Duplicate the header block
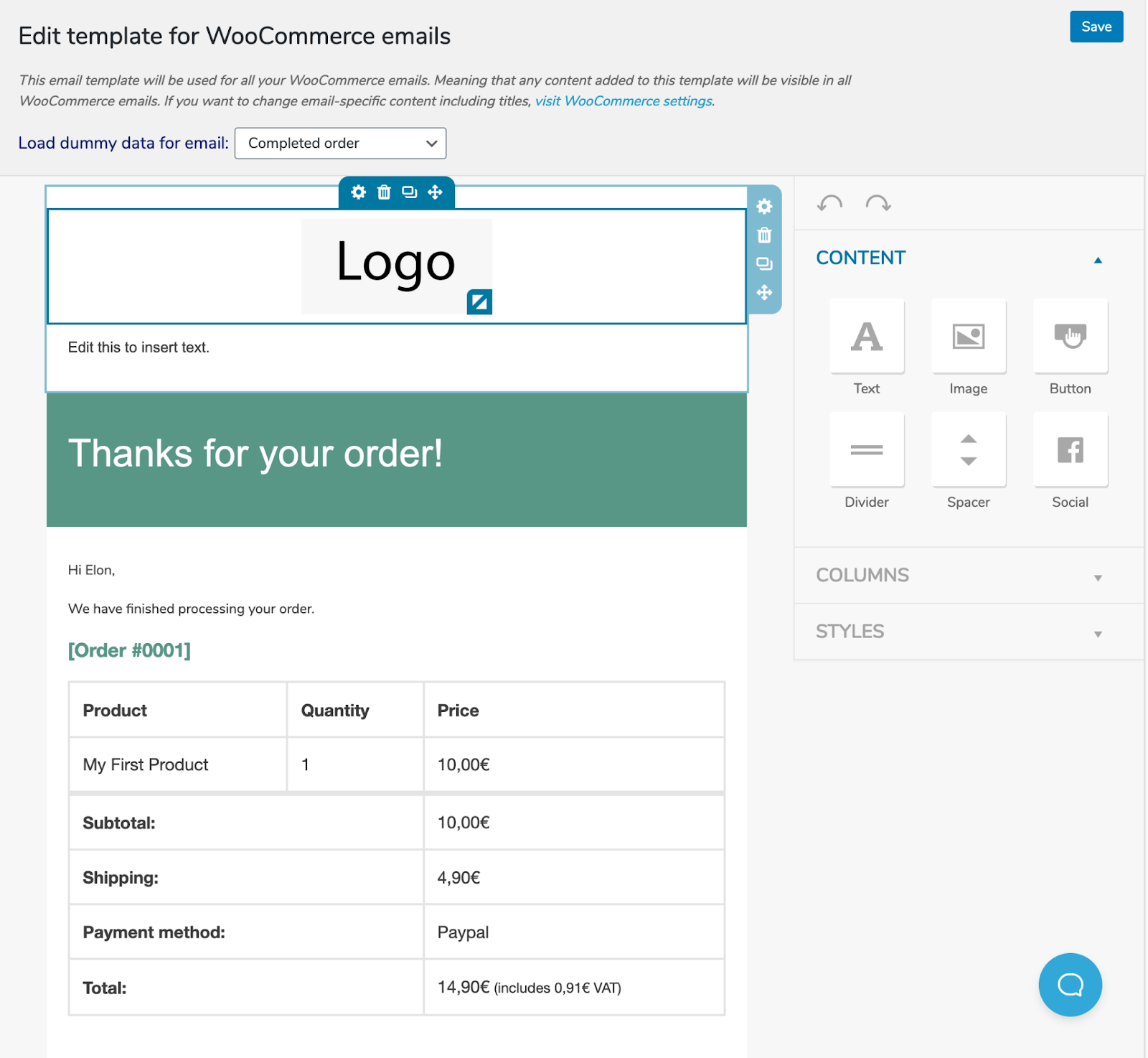1148x1058 pixels. (x=410, y=192)
